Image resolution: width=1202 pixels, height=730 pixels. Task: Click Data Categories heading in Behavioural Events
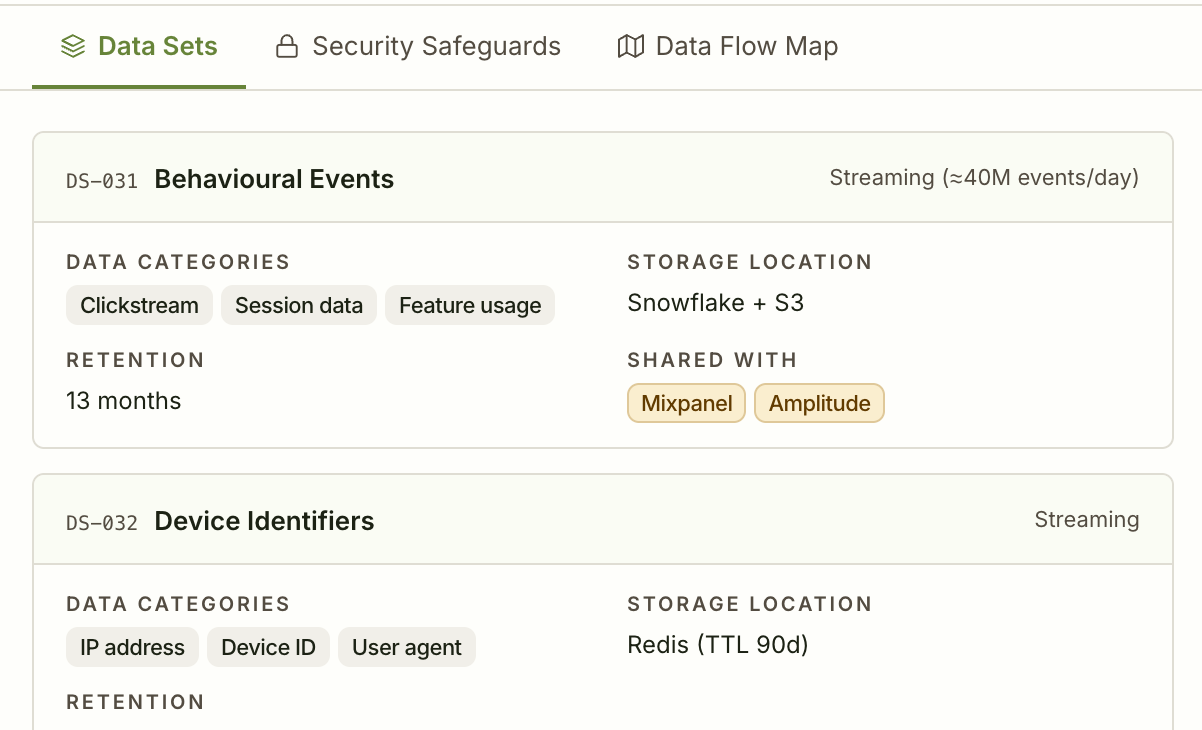pyautogui.click(x=178, y=262)
